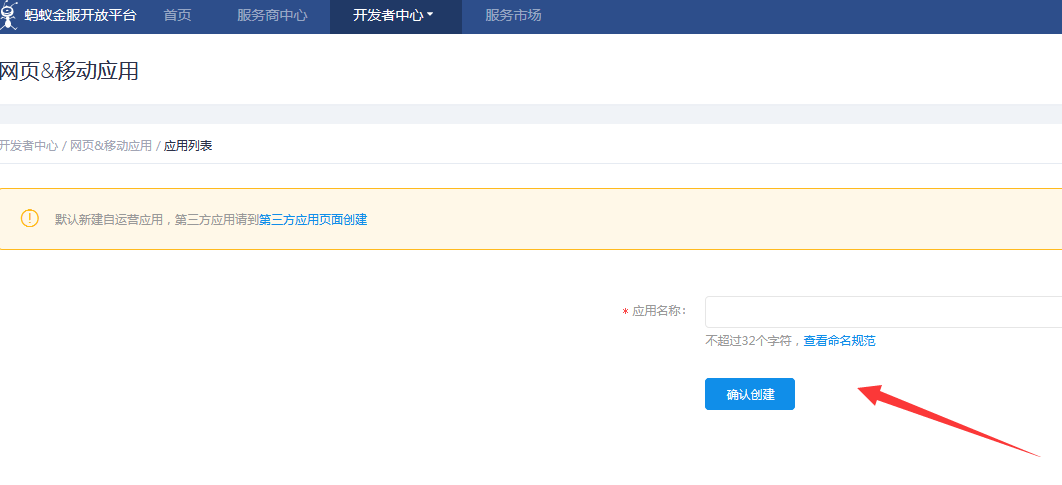Click the 蚂蚁金服开放平台 brand name
Image resolution: width=1062 pixels, height=485 pixels.
[80, 16]
